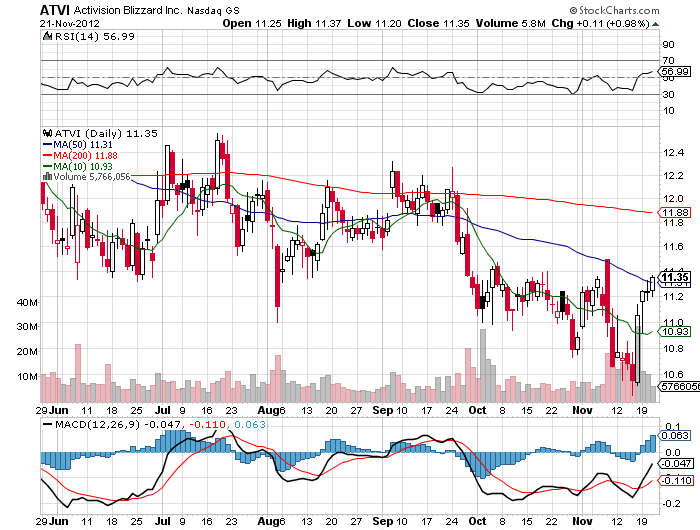Click the Chg +0.11 (+0.98%) value
The image size is (700, 530).
tap(600, 24)
